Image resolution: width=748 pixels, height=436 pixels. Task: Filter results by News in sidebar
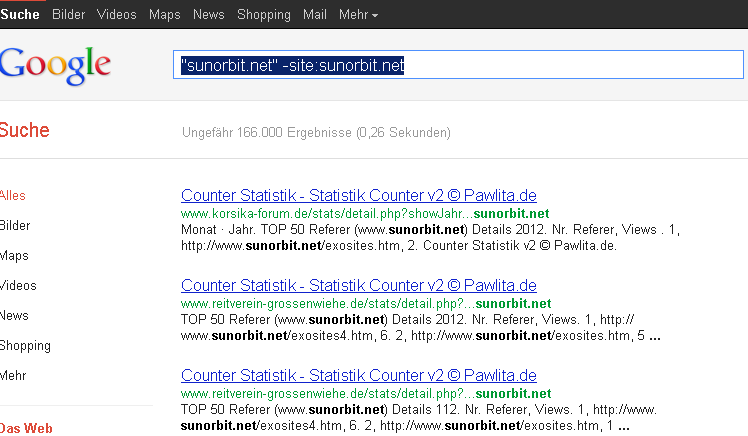pos(14,316)
